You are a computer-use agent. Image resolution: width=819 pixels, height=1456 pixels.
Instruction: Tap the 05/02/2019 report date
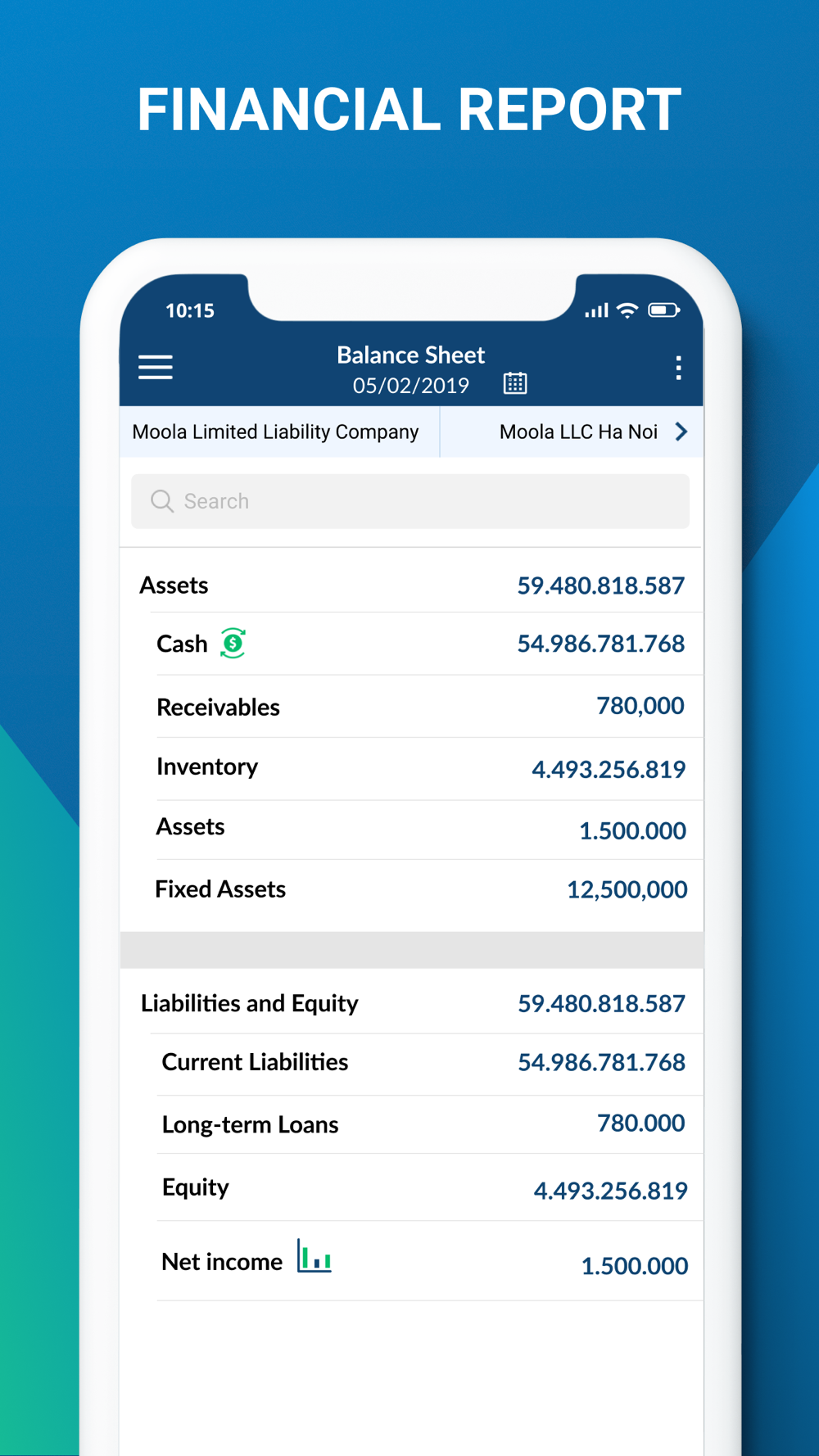click(411, 385)
